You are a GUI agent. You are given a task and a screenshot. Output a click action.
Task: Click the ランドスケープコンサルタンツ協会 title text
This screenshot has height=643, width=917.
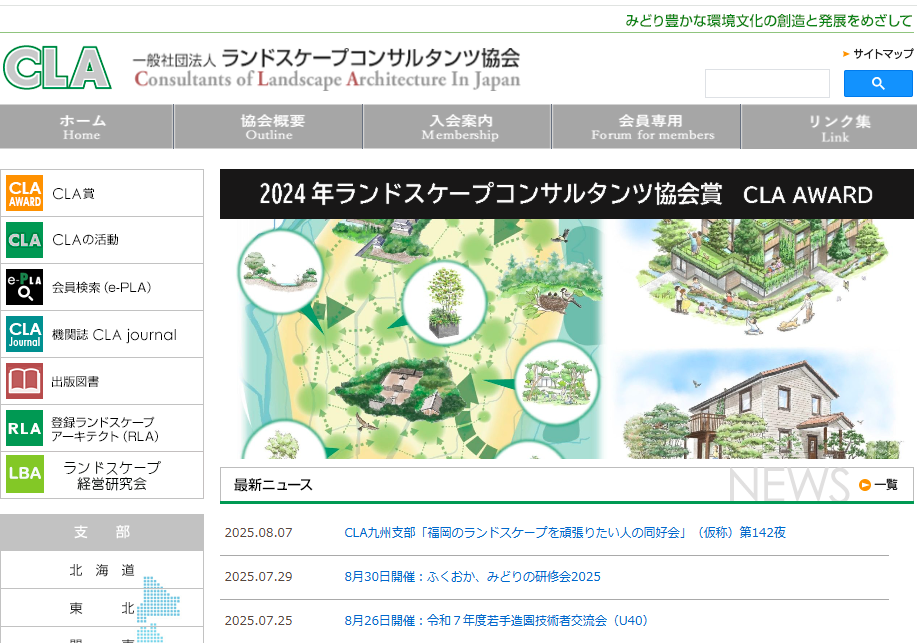click(371, 59)
